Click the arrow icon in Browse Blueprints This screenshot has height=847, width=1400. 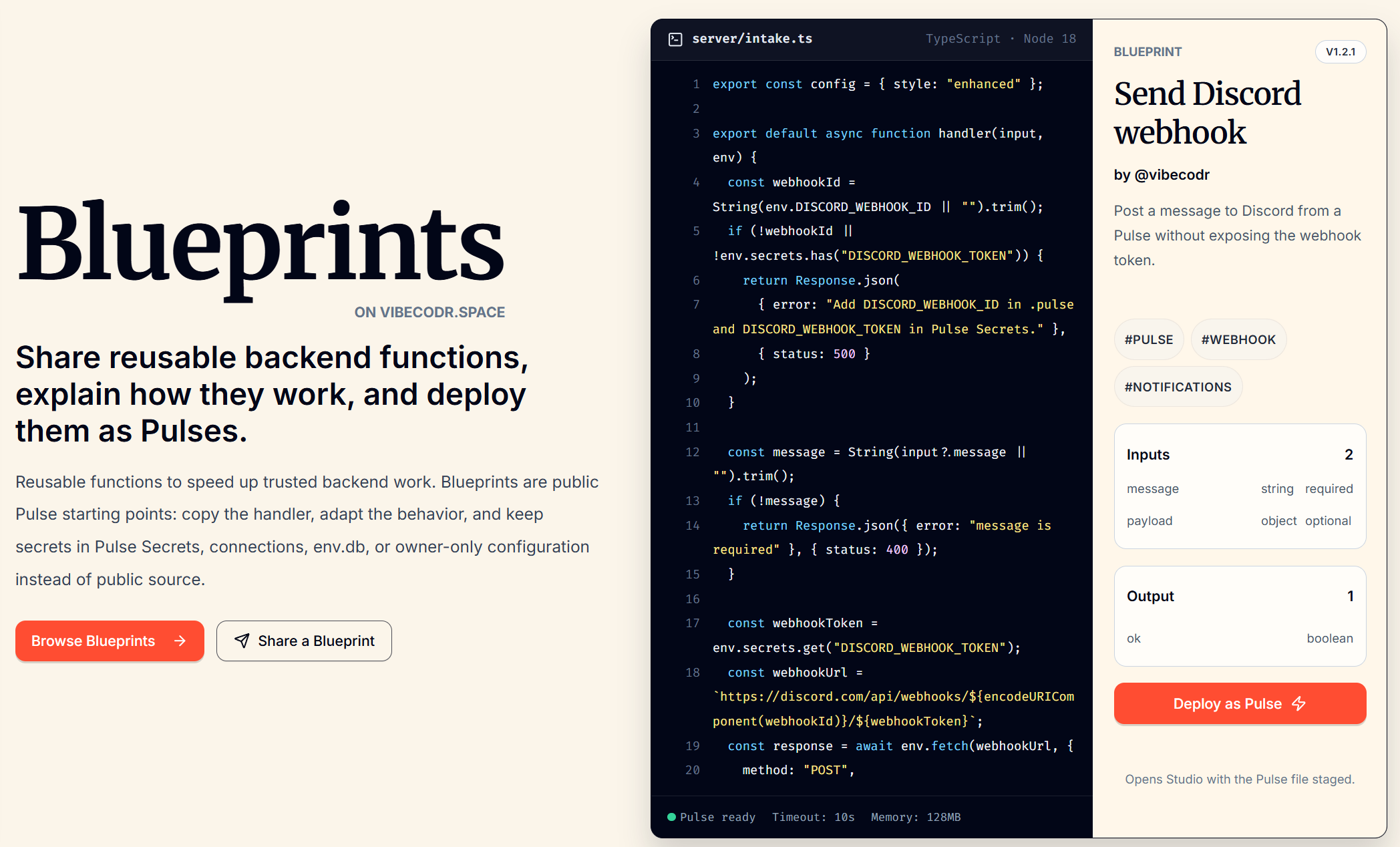pos(180,641)
